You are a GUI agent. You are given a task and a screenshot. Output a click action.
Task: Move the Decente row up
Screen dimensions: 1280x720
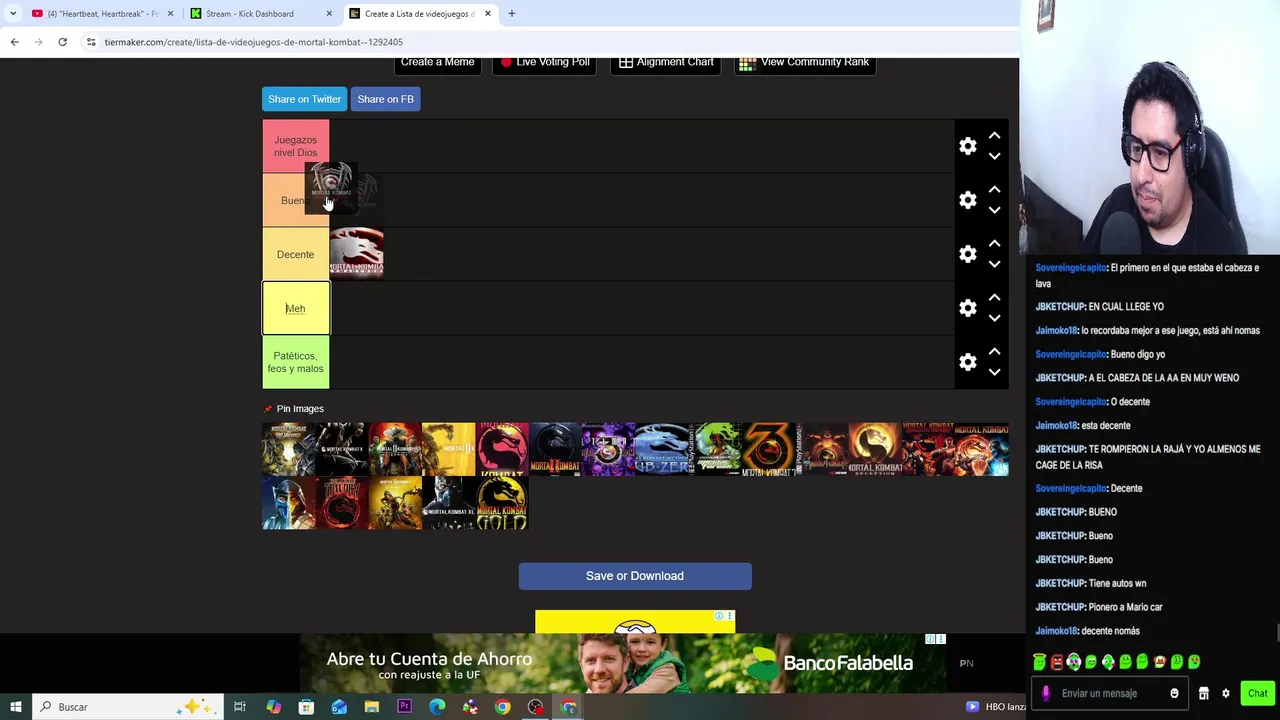tap(994, 243)
